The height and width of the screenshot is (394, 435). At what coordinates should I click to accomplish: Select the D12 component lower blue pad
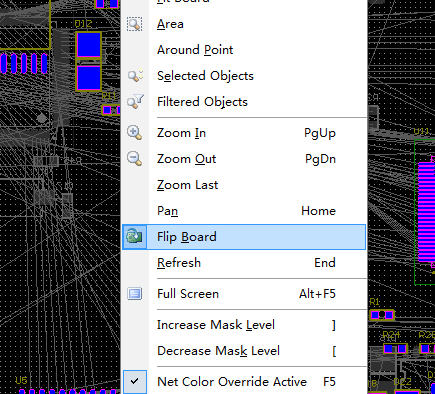[89, 77]
